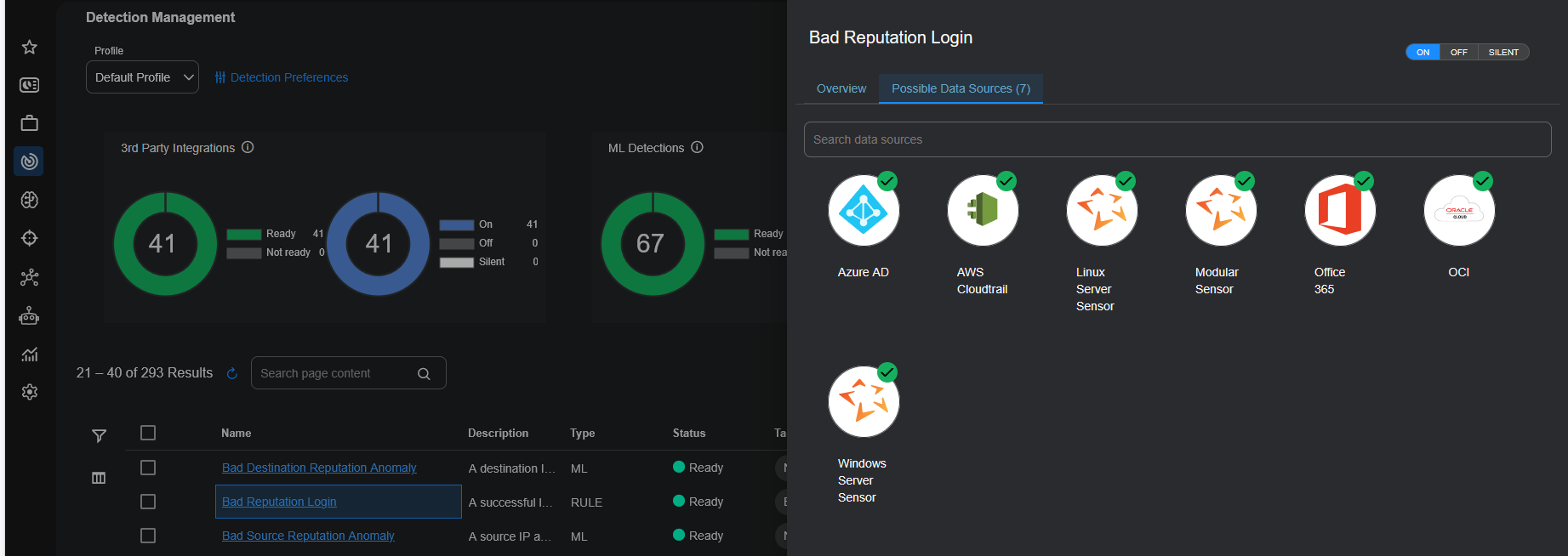Select the Azure AD data source
This screenshot has width=1568, height=556.
coord(864,211)
